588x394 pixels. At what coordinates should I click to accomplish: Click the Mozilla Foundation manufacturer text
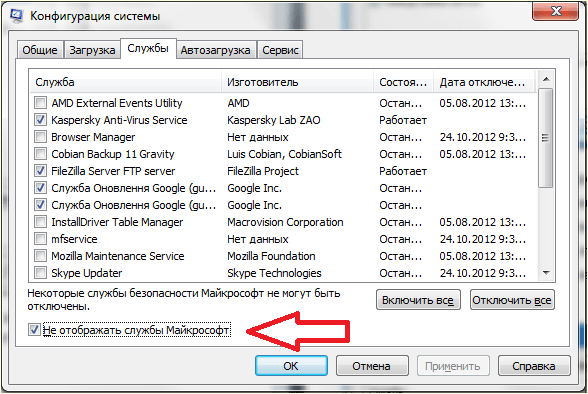[271, 256]
